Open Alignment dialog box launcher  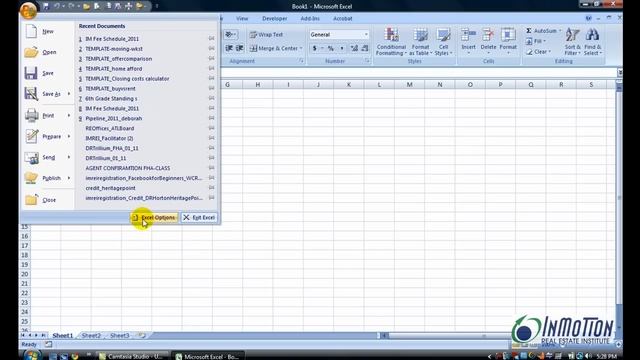(301, 61)
